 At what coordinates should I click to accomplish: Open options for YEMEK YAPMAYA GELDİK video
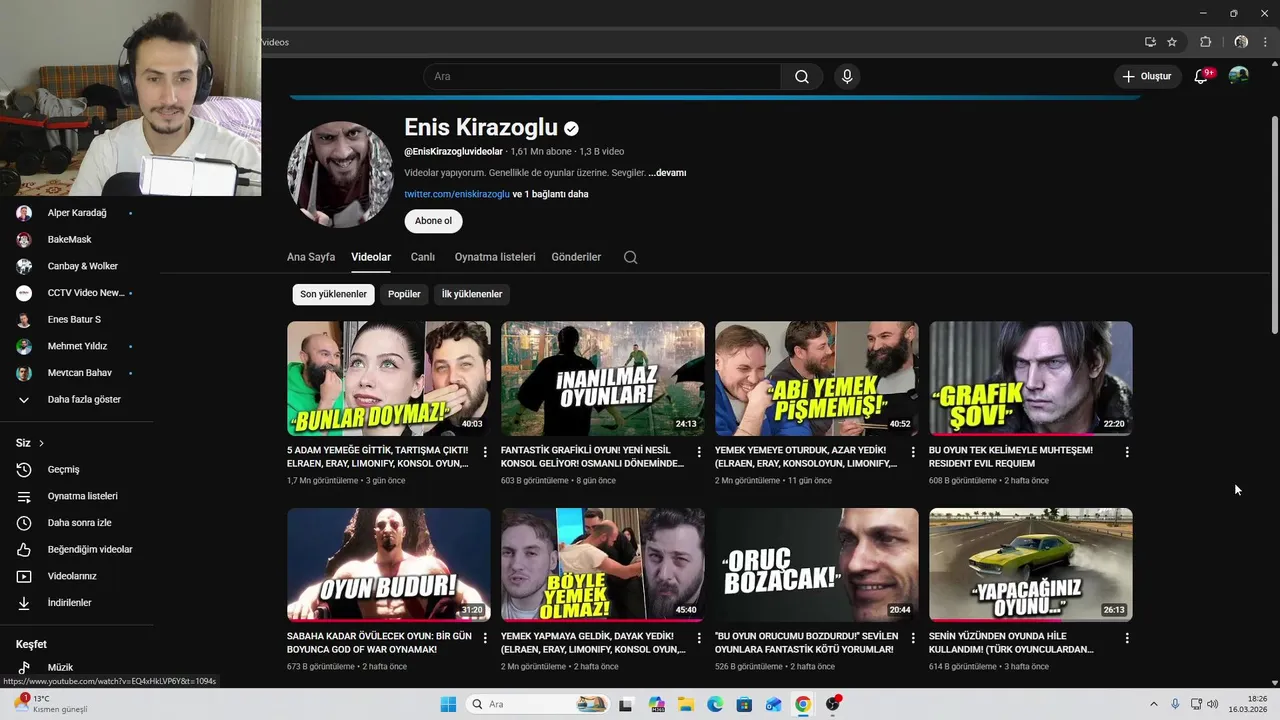(699, 638)
